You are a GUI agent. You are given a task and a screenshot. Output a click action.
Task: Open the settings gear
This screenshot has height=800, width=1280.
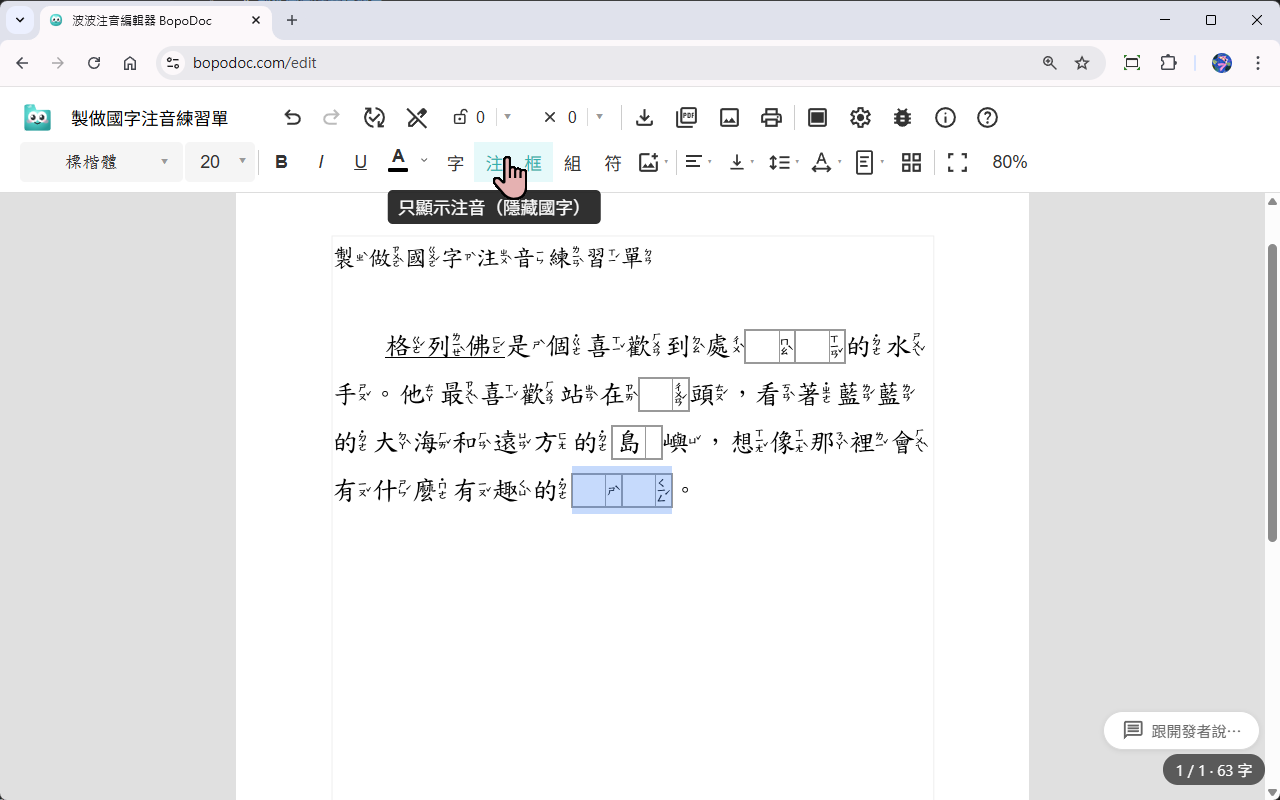[x=860, y=117]
